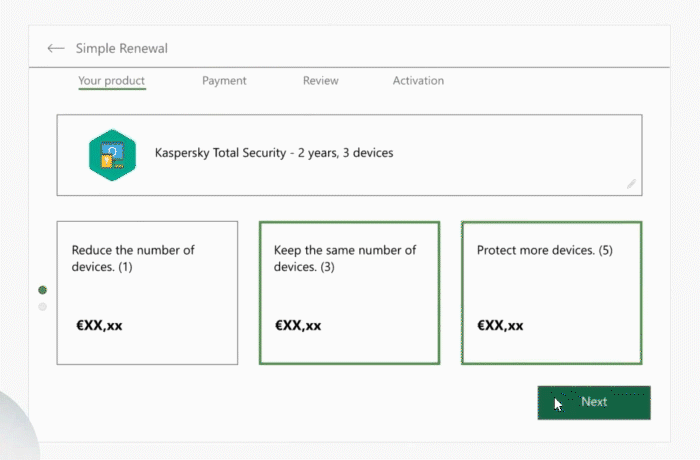Choose Keep the same number of devices card

point(350,293)
